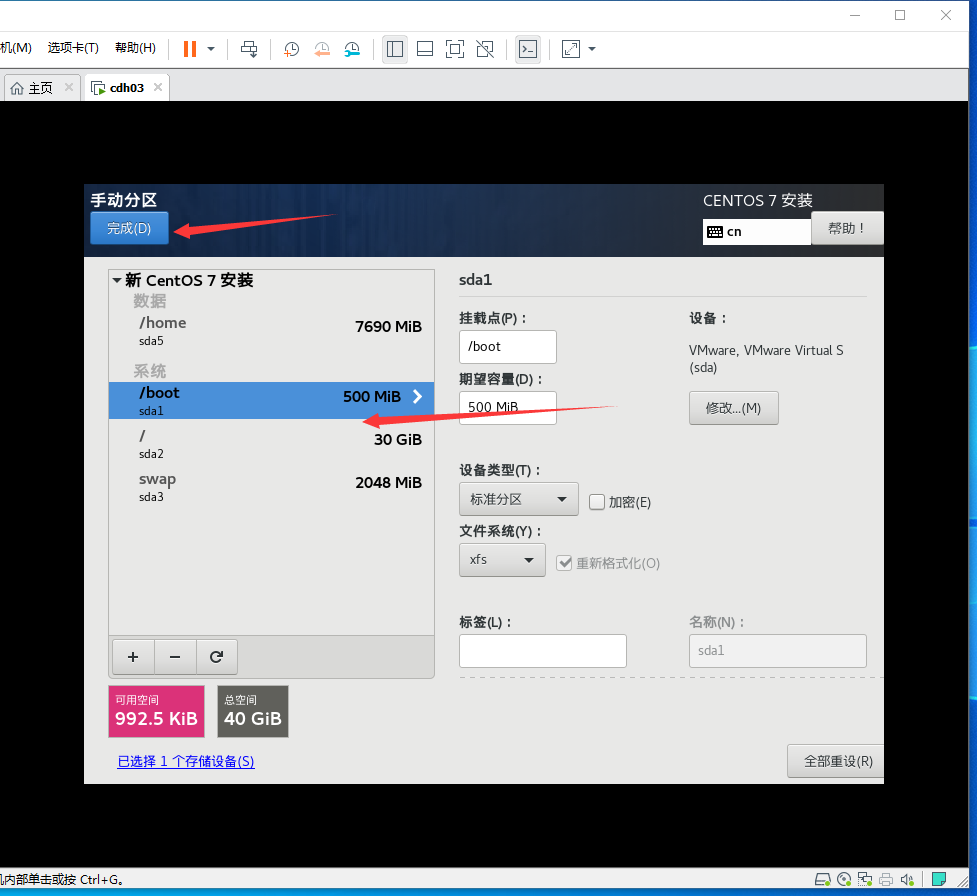Select the root / sda2 partition
This screenshot has height=896, width=977.
(x=272, y=444)
